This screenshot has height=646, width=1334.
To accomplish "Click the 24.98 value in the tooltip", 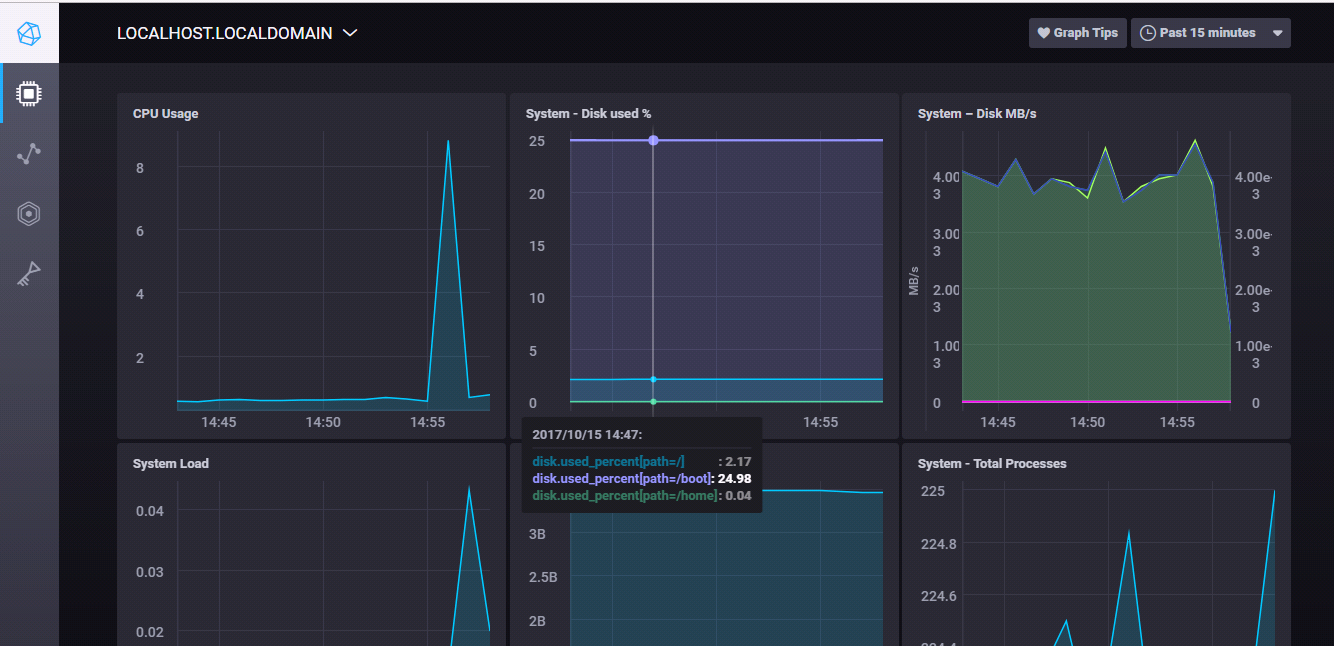I will (735, 479).
